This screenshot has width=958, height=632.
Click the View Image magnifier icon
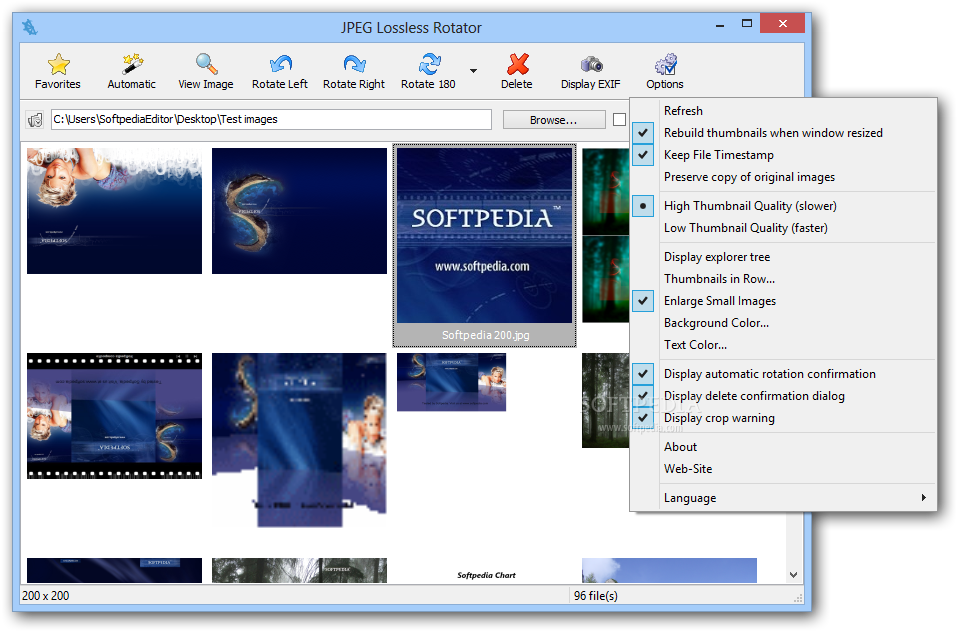coord(206,71)
